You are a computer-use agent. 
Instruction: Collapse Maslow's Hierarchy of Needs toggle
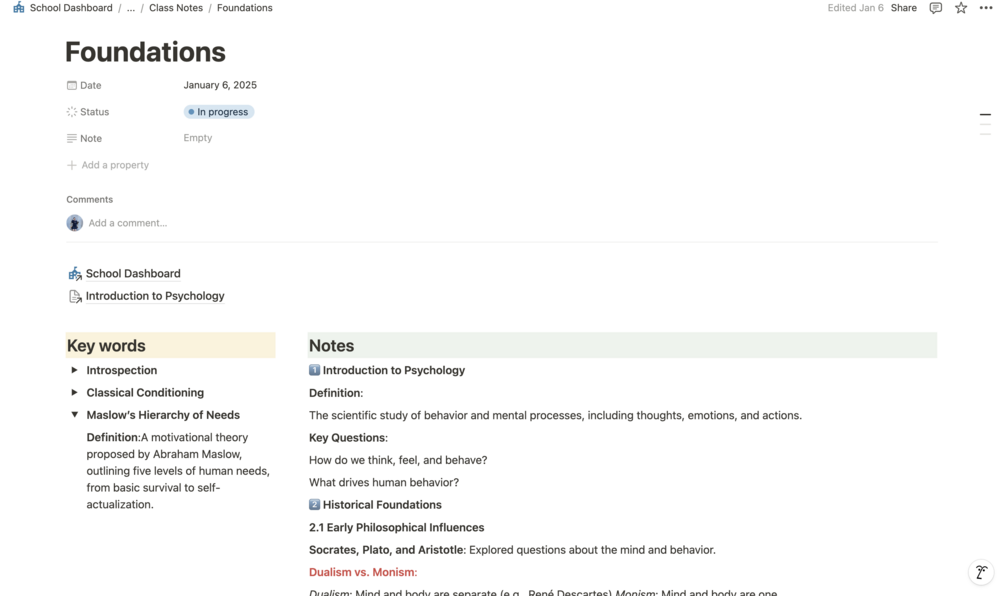point(74,415)
